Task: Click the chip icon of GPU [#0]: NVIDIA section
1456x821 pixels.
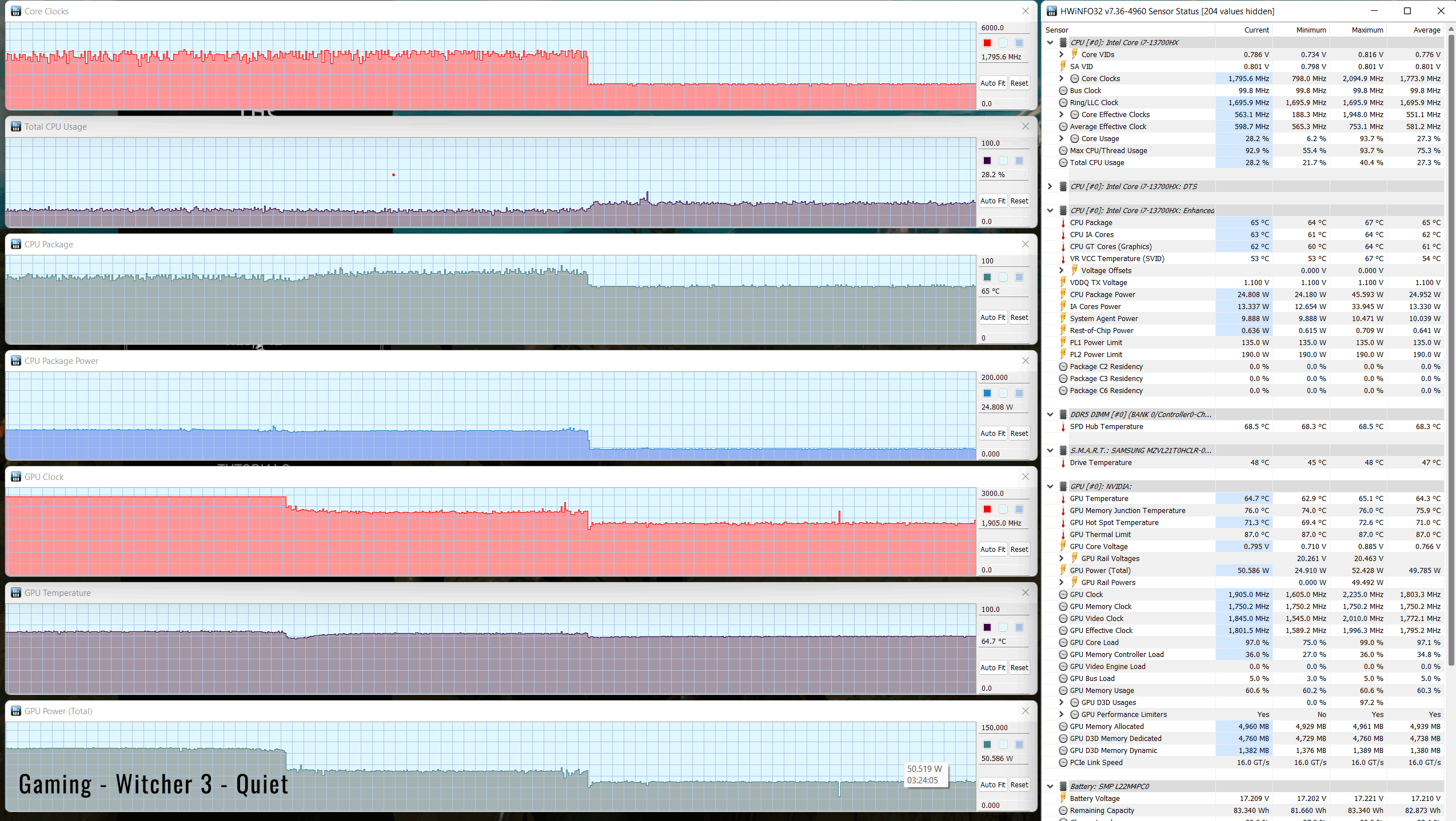Action: click(x=1063, y=486)
